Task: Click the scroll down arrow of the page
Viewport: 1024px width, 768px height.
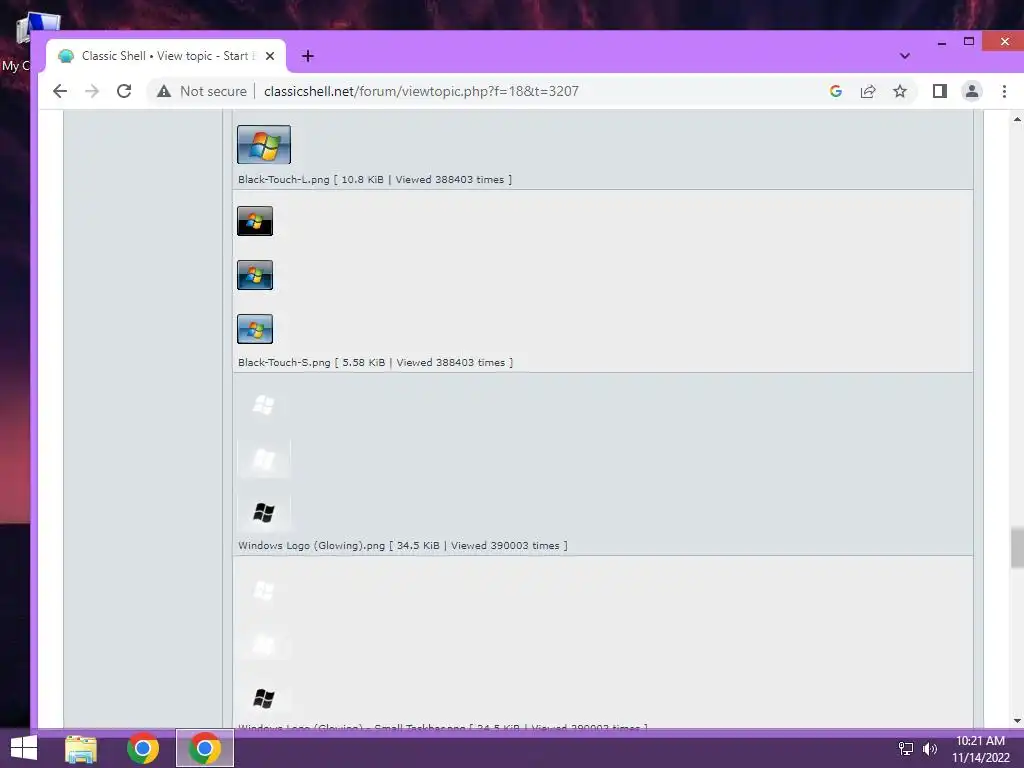Action: click(x=1017, y=721)
